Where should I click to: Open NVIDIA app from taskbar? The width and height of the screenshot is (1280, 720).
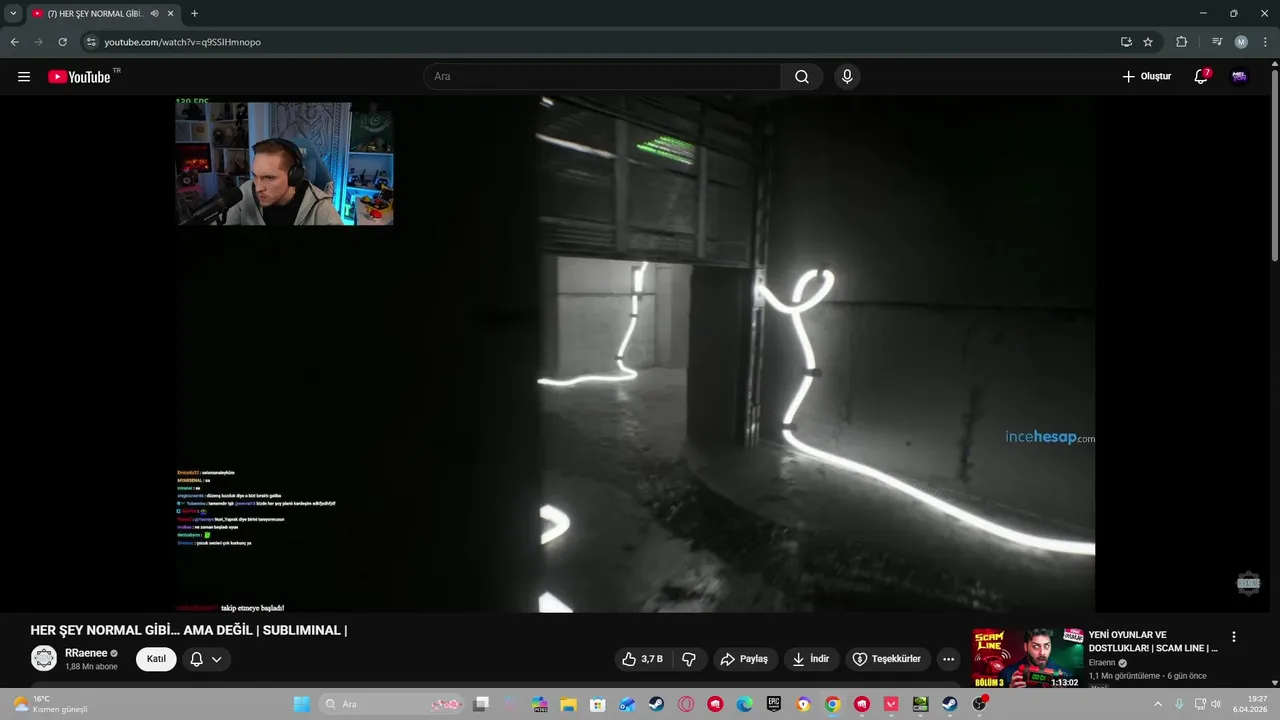(920, 704)
